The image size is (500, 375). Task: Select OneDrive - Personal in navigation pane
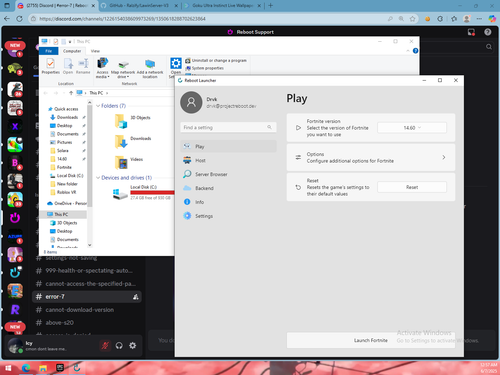(x=67, y=203)
